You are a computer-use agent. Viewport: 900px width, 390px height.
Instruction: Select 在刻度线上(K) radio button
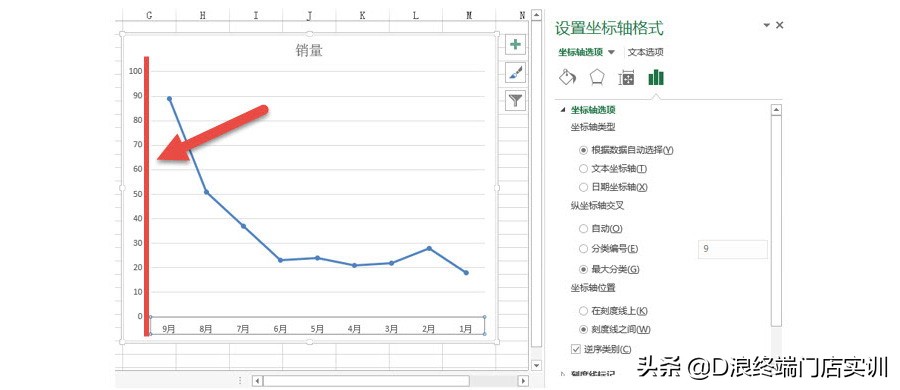(x=583, y=311)
